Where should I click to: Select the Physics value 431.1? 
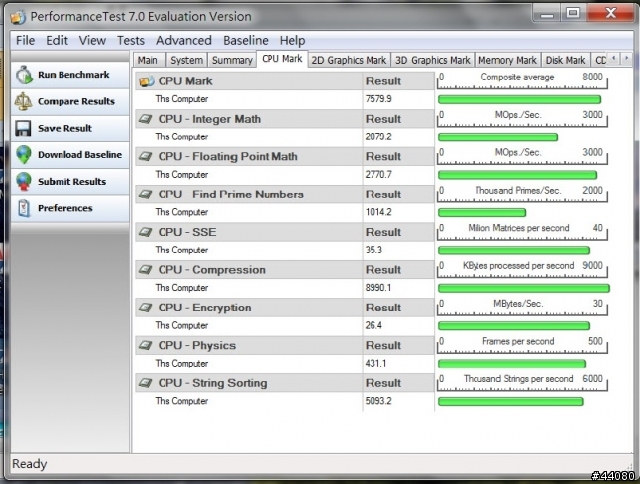tap(376, 363)
